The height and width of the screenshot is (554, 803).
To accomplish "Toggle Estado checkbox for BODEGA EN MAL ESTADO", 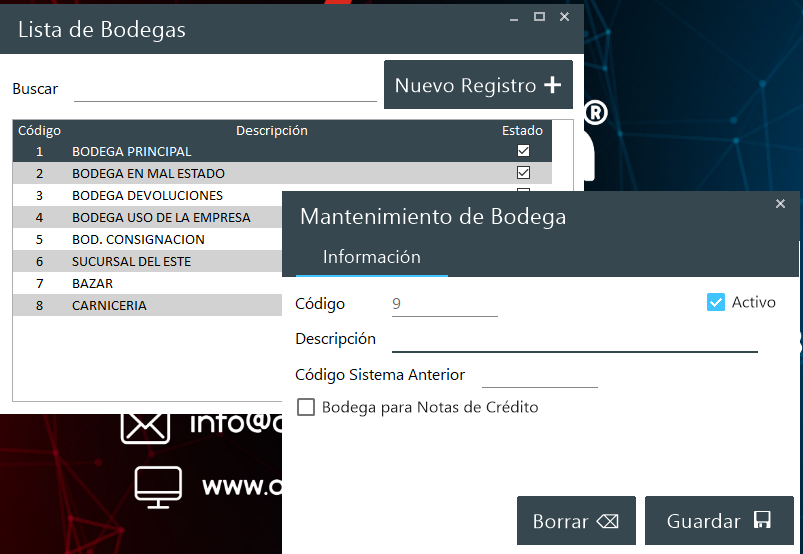I will pos(522,173).
